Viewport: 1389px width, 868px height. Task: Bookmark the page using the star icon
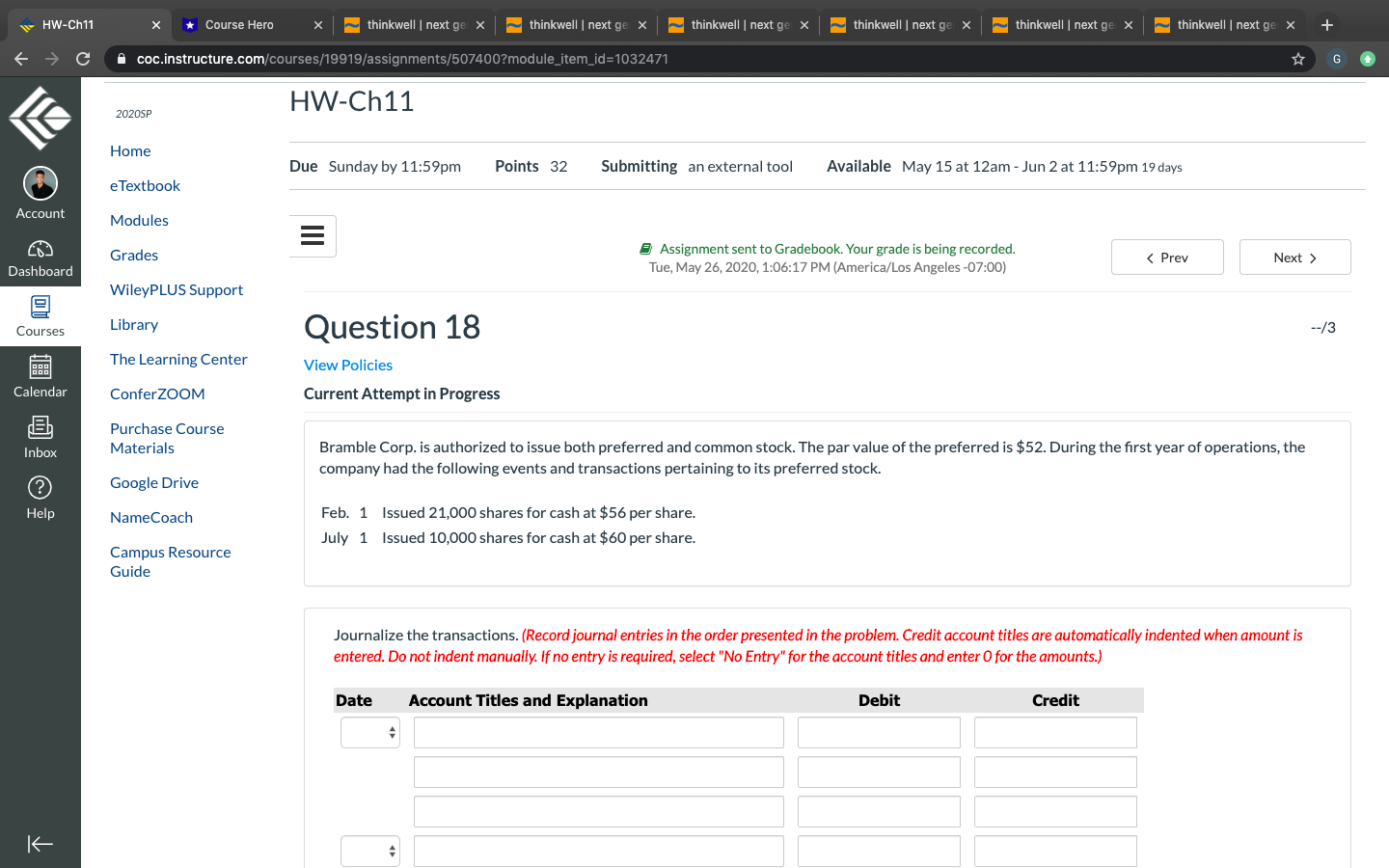tap(1296, 59)
